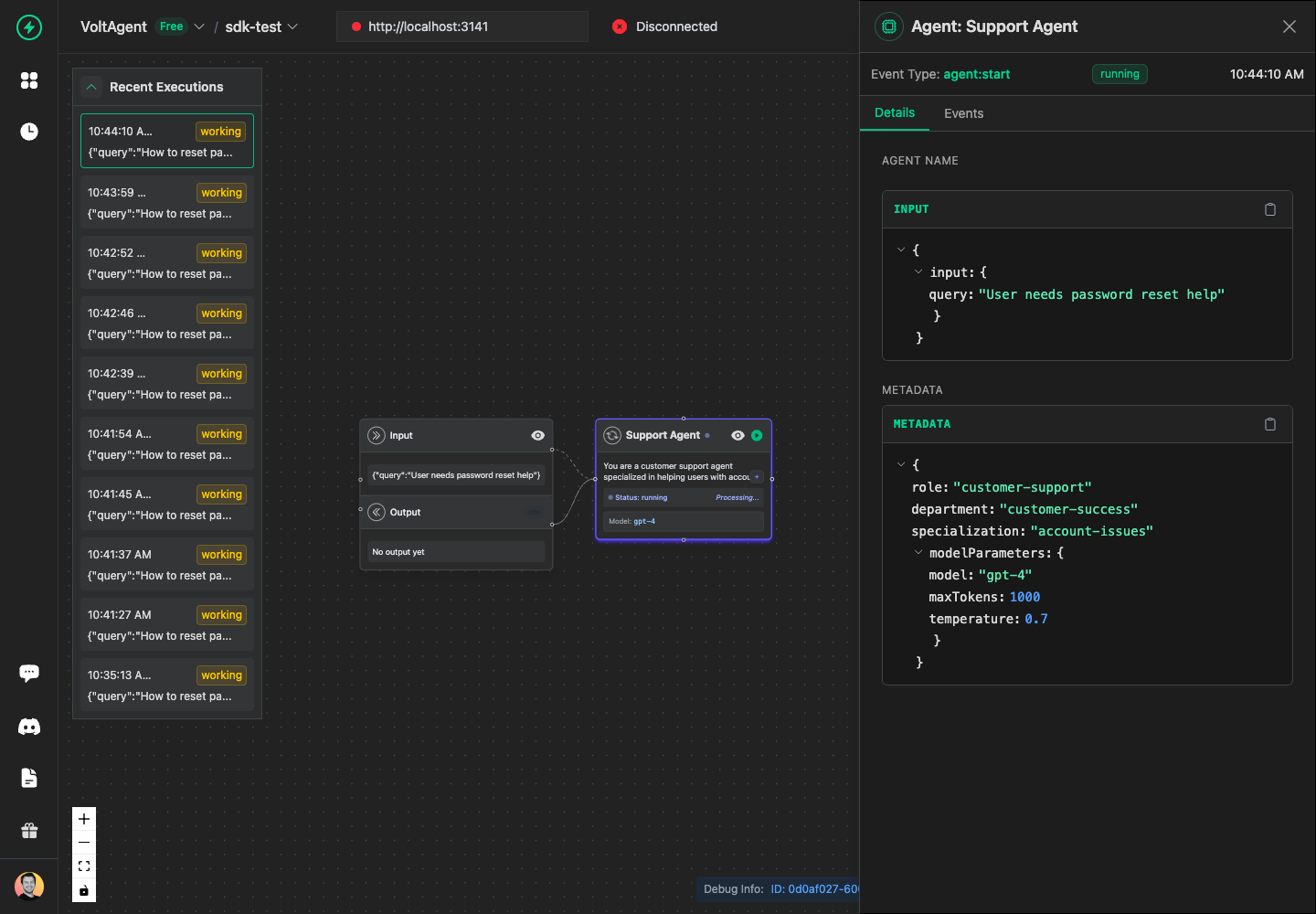This screenshot has height=914, width=1316.
Task: Open the user profile avatar
Action: pos(29,886)
